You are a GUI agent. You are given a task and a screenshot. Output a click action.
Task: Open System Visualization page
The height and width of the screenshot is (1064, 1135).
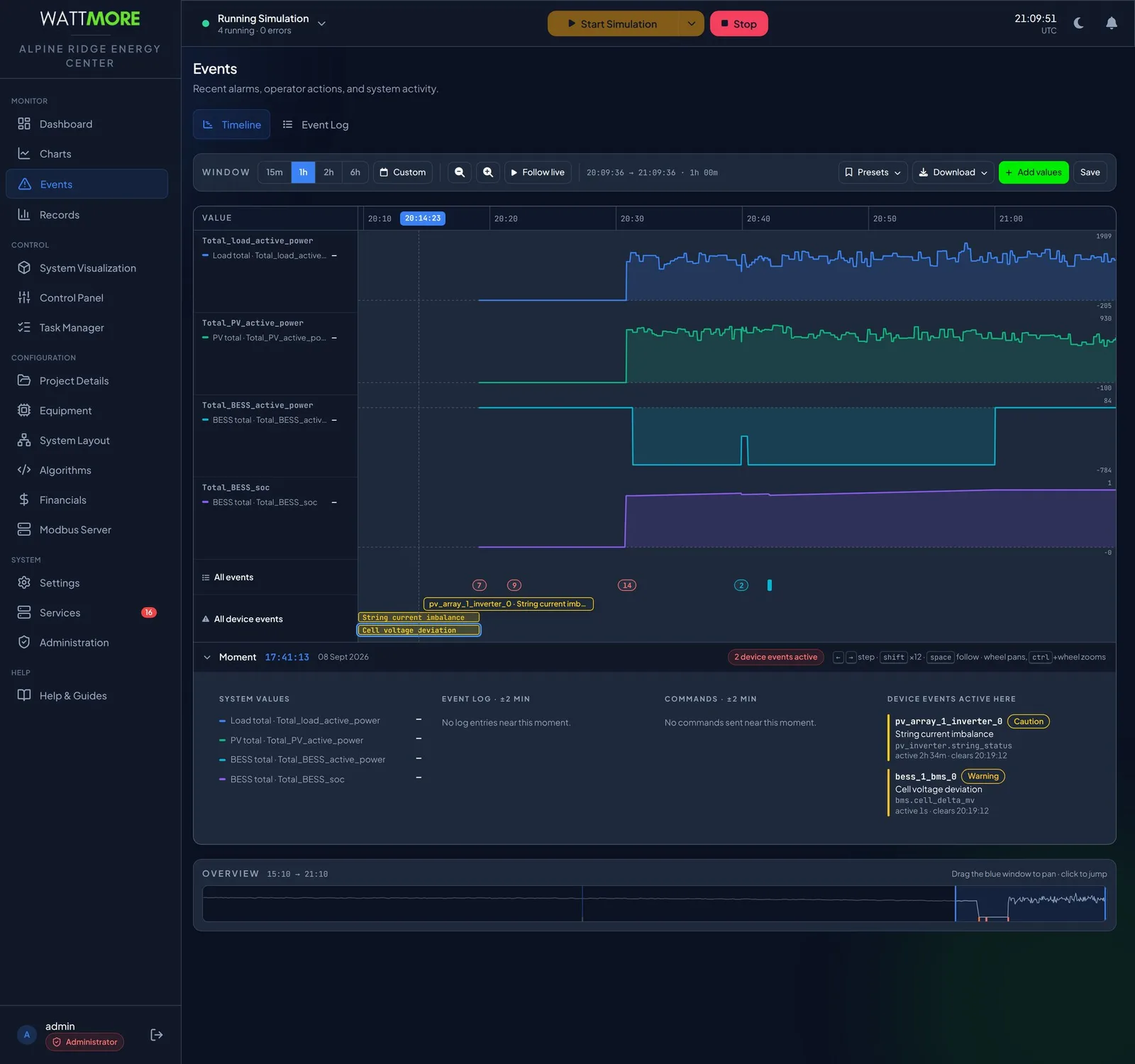[87, 268]
